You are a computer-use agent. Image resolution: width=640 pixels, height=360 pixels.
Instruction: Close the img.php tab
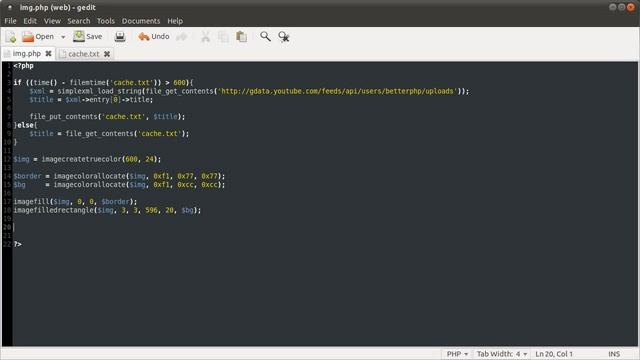48,53
